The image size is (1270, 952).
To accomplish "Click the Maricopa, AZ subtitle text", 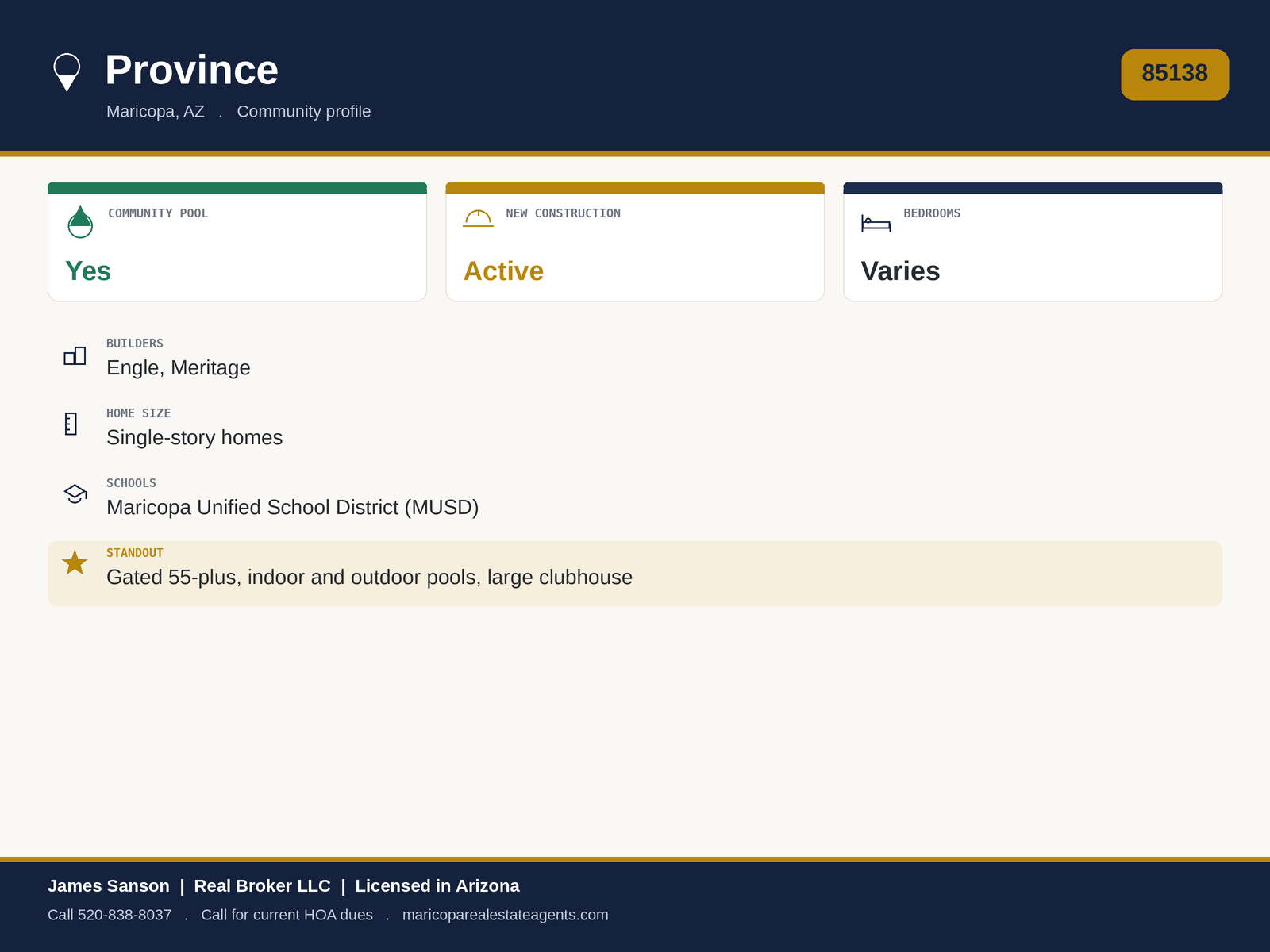I will [x=156, y=112].
